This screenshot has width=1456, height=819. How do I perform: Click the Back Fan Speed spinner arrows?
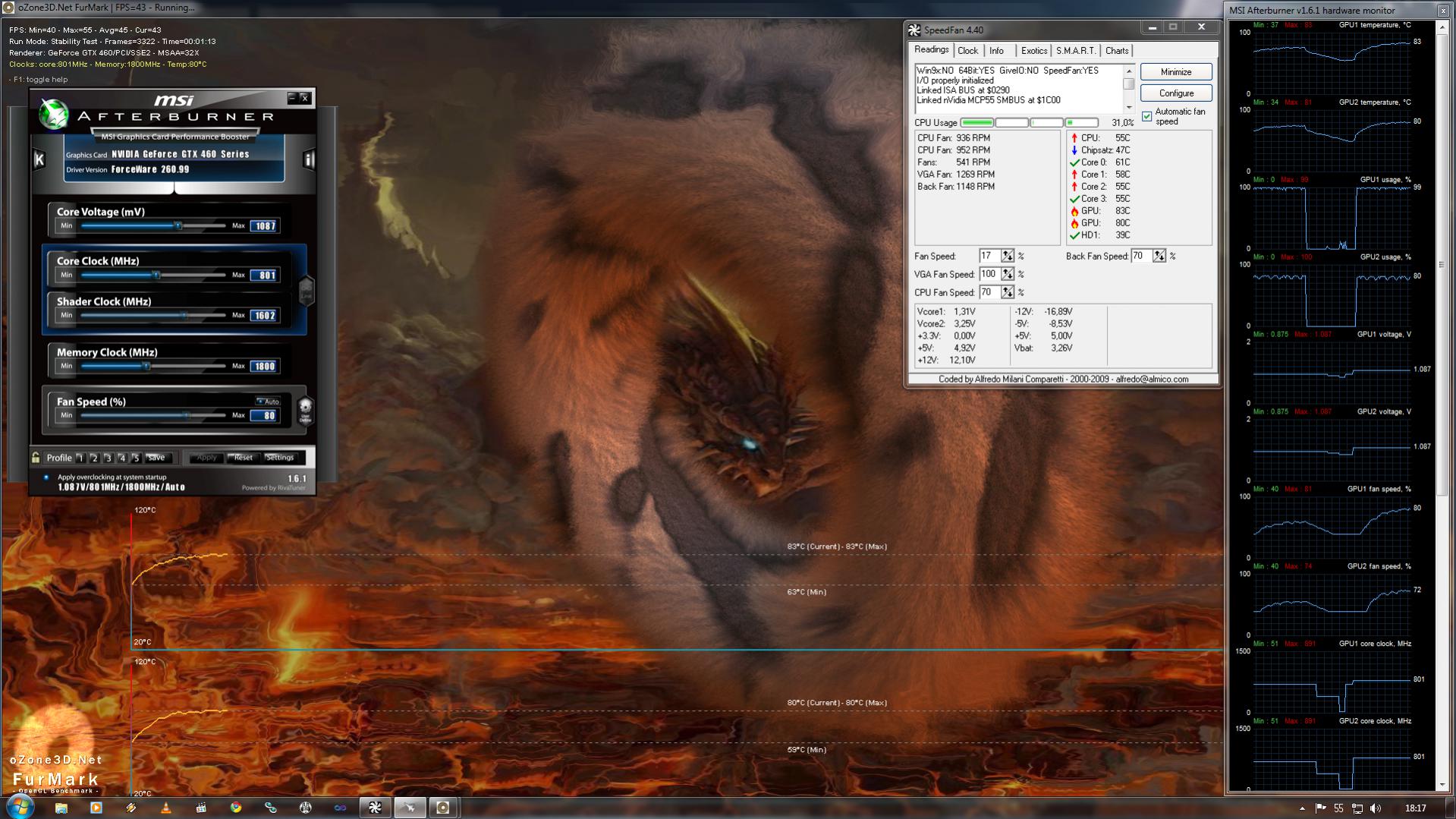[x=1159, y=257]
